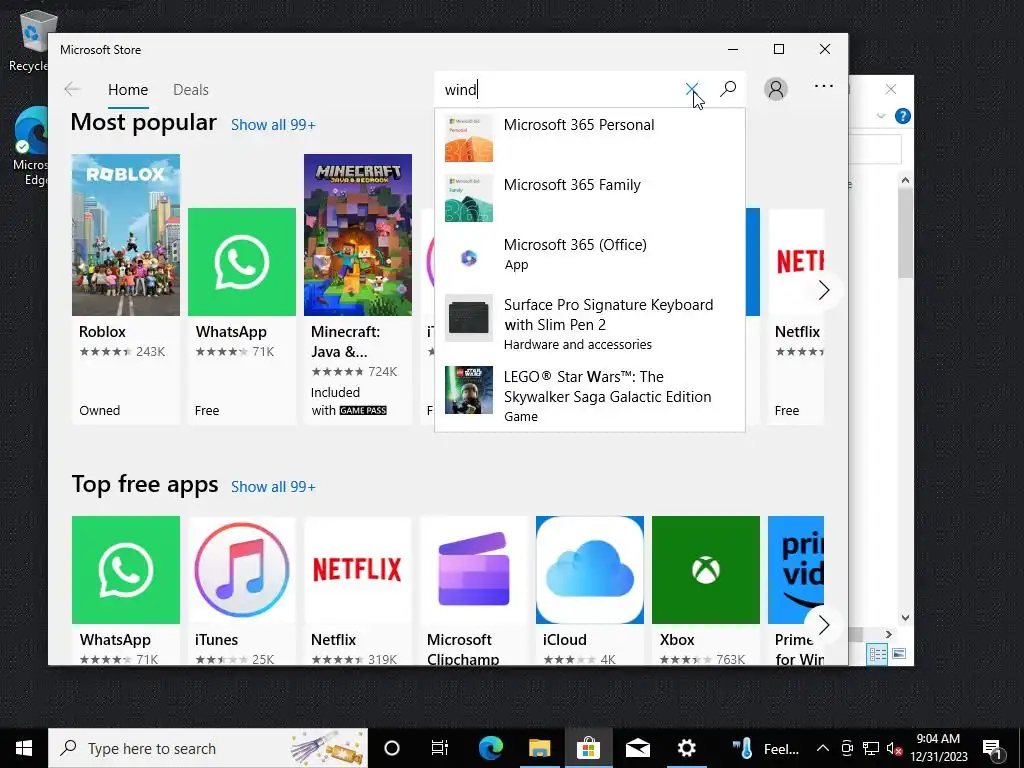Click background window scroll down arrow
Image resolution: width=1024 pixels, height=768 pixels.
point(905,617)
